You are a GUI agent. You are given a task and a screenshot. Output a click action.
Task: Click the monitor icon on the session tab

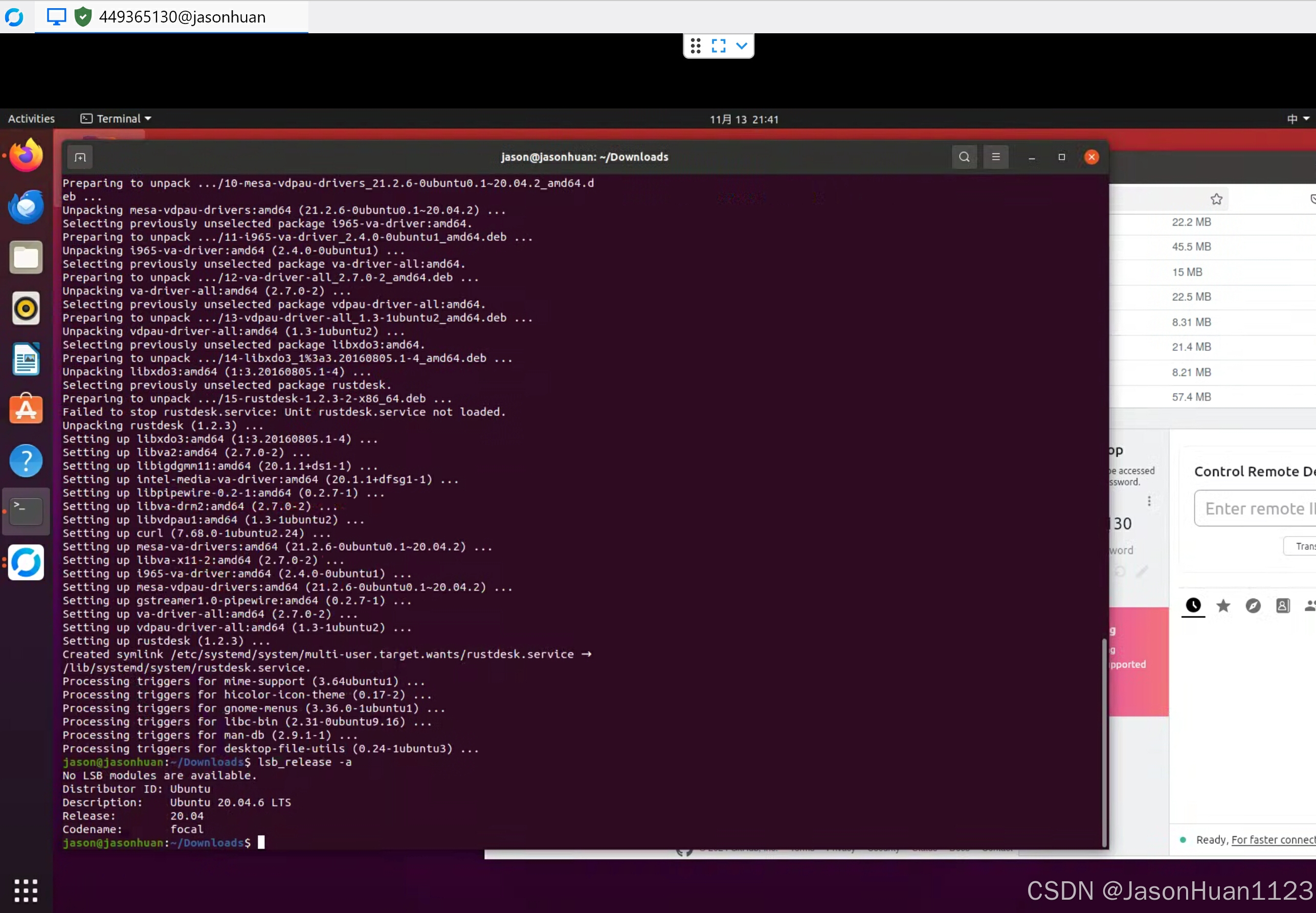[56, 16]
